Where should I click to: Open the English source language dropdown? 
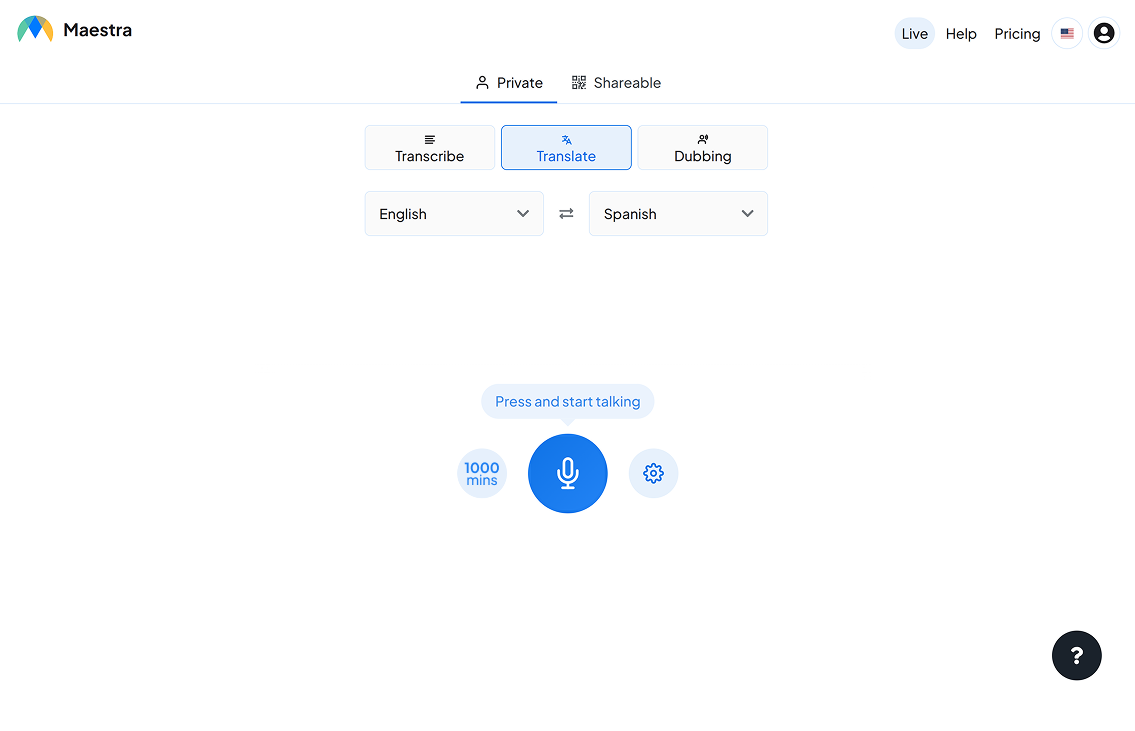click(x=454, y=213)
